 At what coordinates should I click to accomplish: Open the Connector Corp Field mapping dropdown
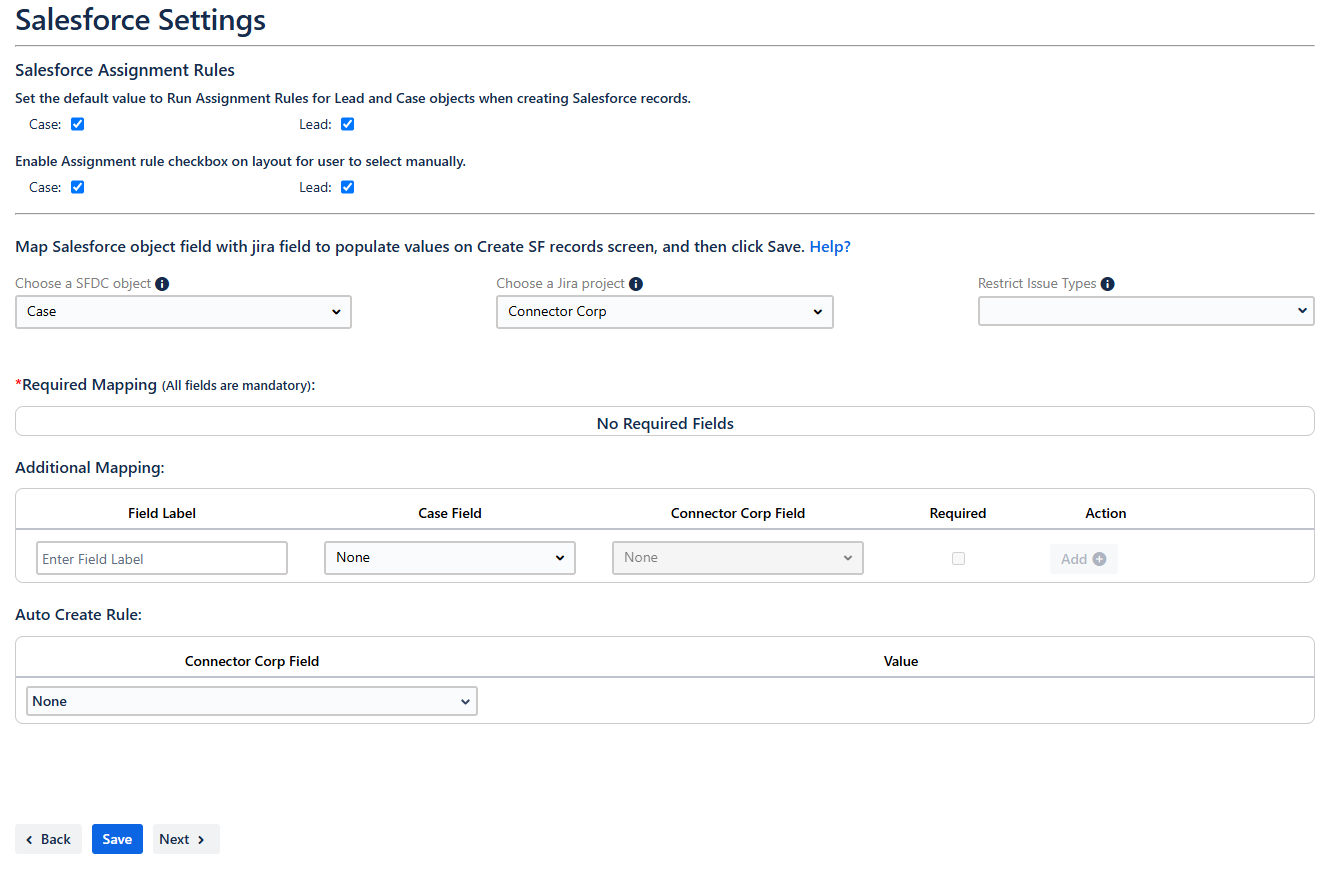pos(738,558)
